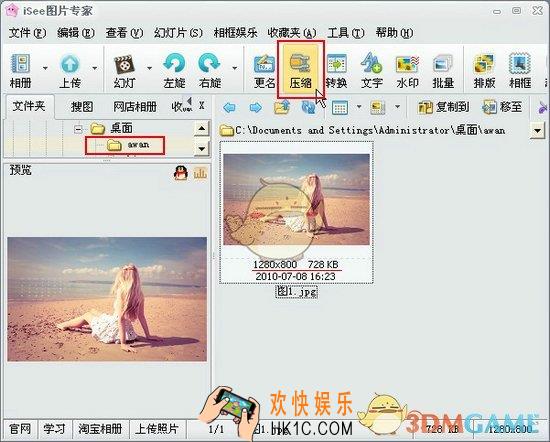Open the 帮助(H) menu
This screenshot has width=550, height=442.
point(394,33)
